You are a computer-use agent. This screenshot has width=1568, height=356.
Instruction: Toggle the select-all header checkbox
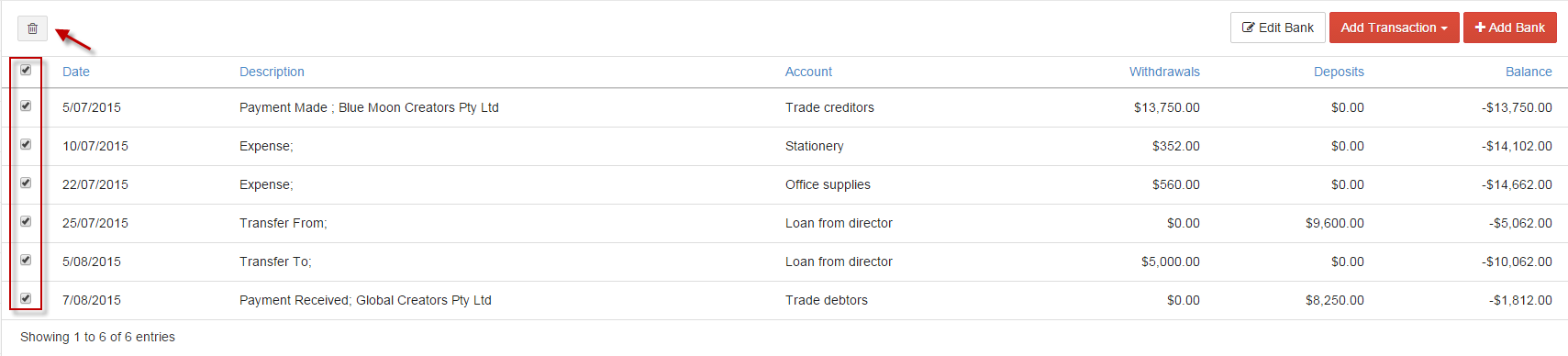[26, 70]
